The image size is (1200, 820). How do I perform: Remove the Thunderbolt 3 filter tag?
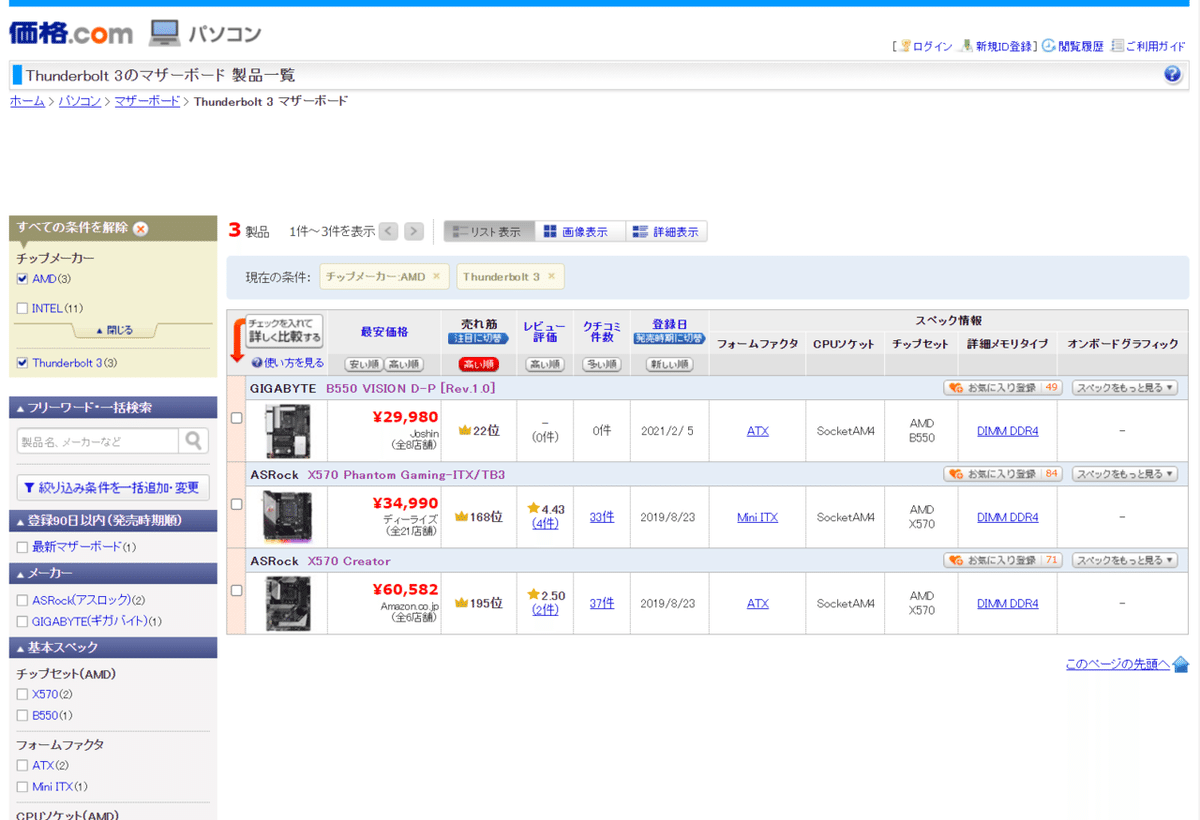click(551, 276)
